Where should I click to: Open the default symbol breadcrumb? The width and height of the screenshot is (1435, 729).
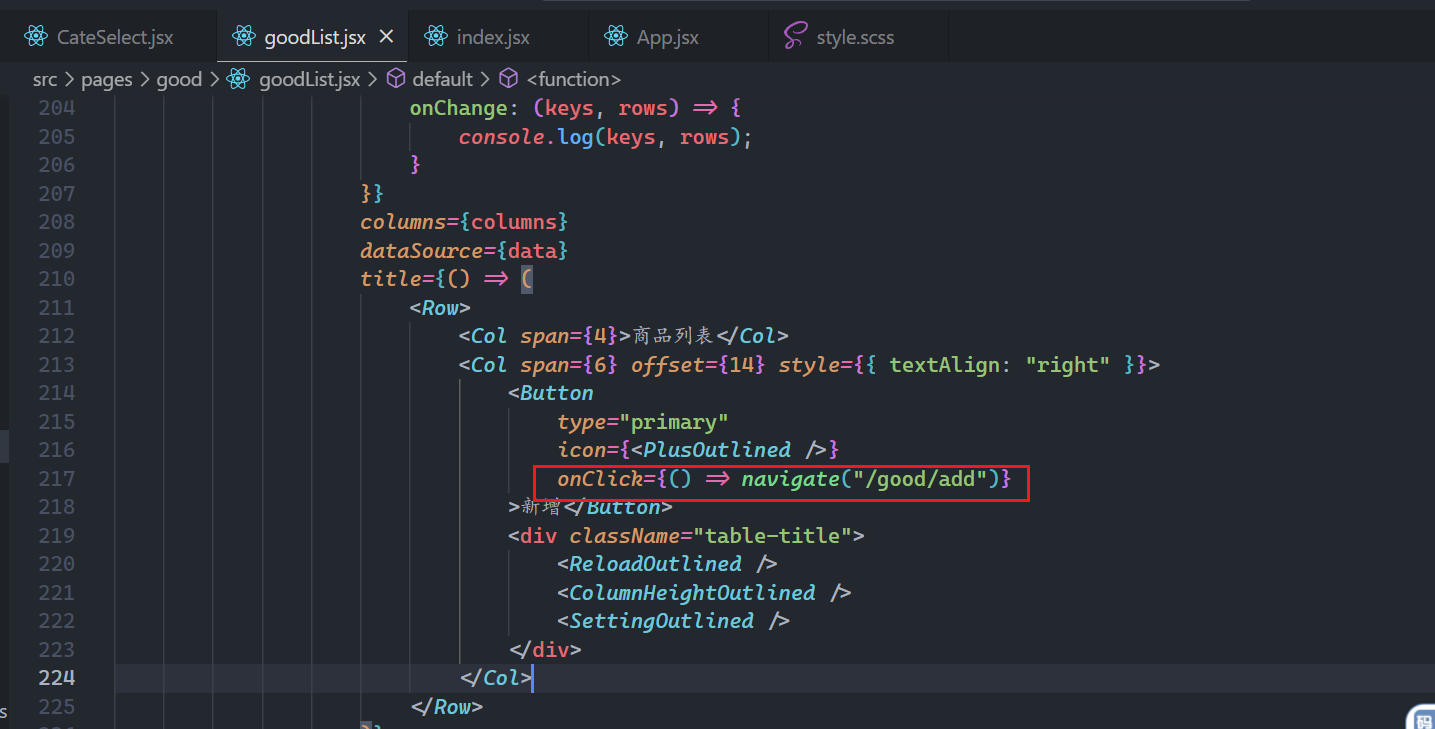tap(442, 79)
